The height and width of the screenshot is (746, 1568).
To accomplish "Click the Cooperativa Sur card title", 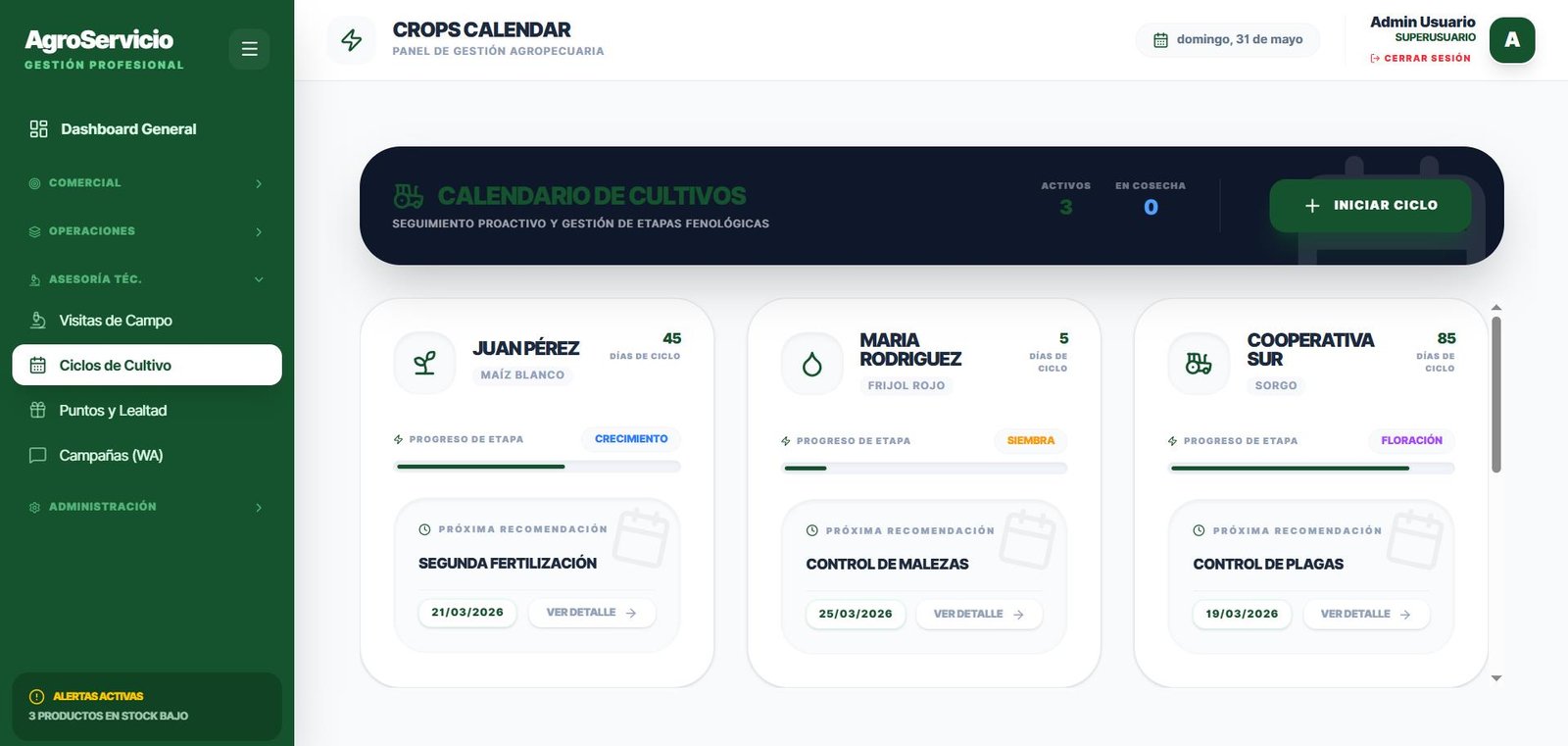I will (x=1310, y=350).
